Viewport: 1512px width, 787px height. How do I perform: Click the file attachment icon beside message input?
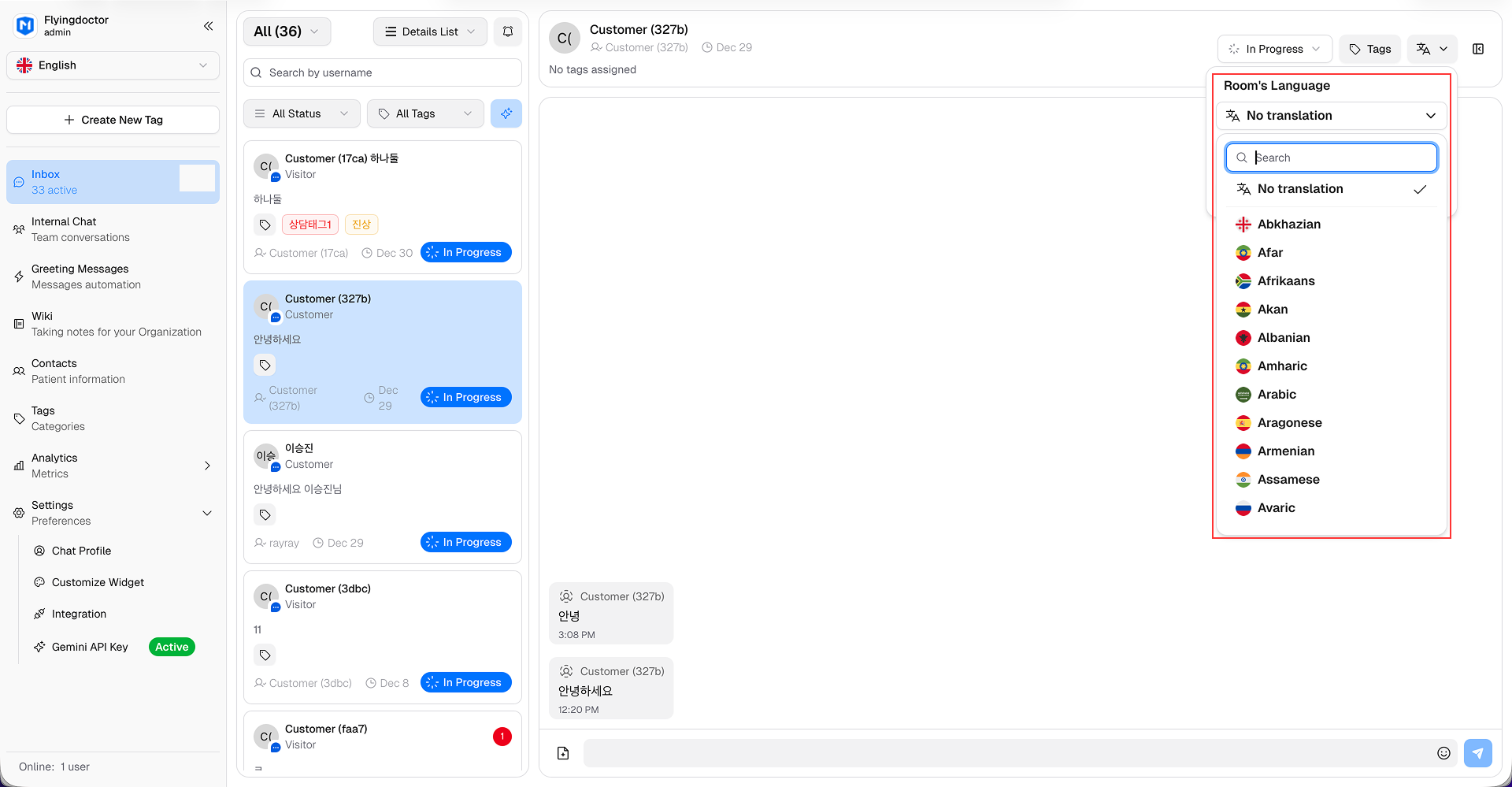pos(562,753)
